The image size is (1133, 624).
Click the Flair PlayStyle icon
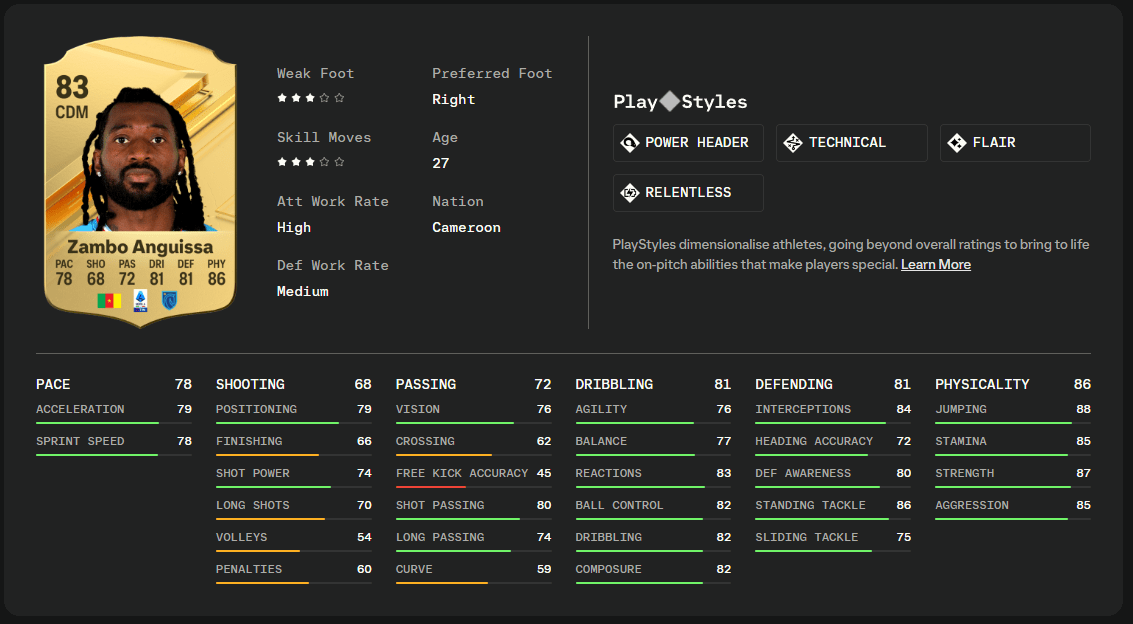point(957,143)
